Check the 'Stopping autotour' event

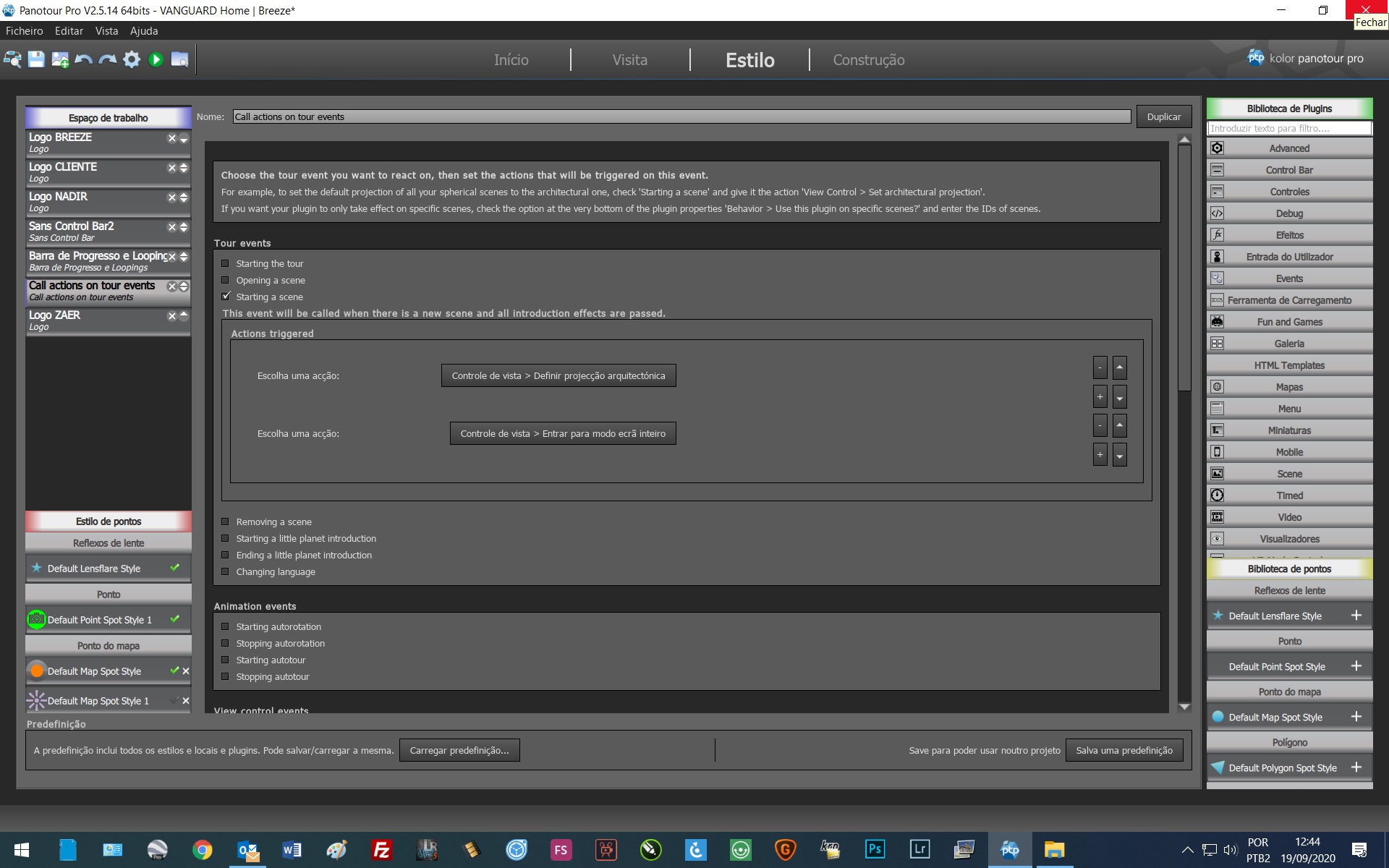(x=225, y=676)
